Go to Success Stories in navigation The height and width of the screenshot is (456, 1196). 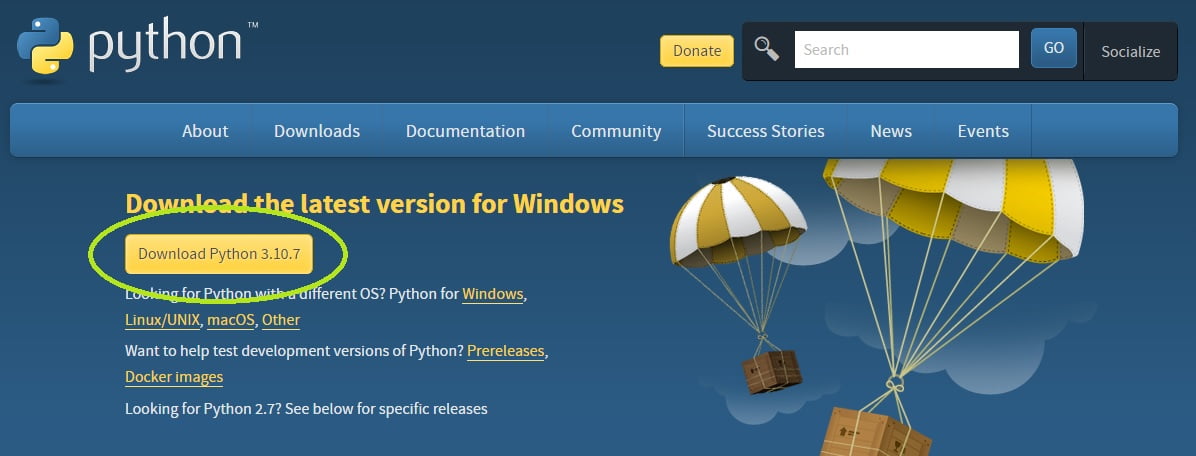pyautogui.click(x=765, y=131)
